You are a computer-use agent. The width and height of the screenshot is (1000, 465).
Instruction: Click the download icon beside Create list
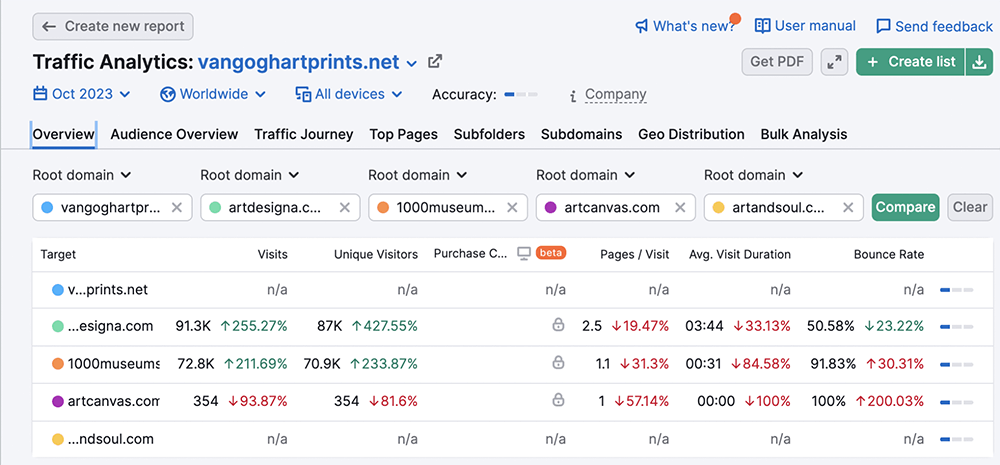pos(979,62)
